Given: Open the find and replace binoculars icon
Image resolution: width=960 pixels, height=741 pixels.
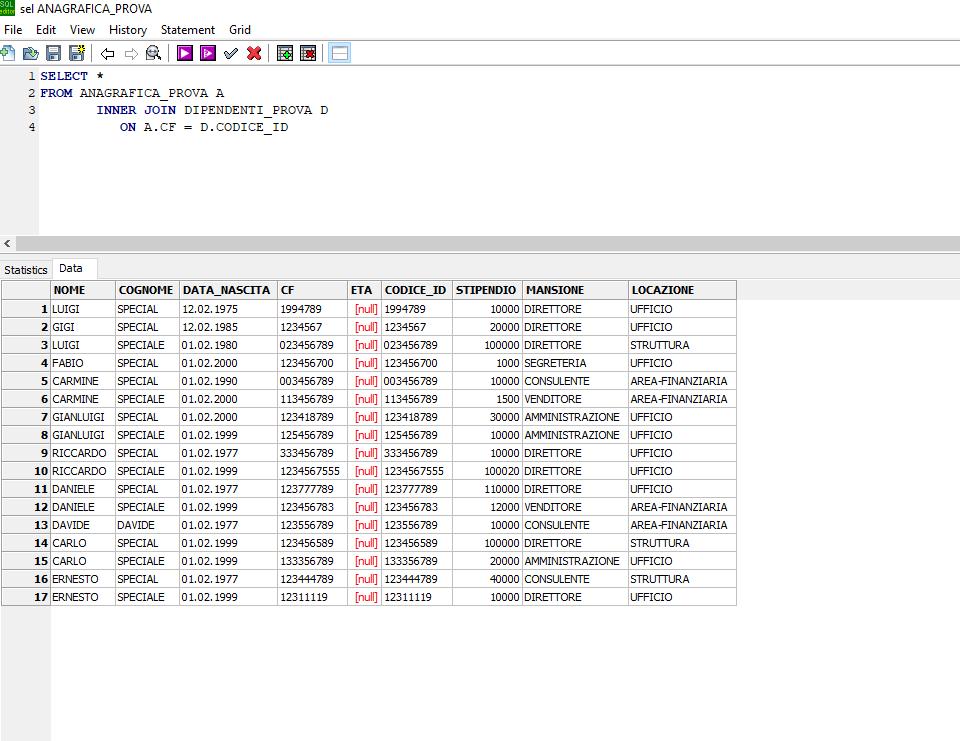Looking at the screenshot, I should pyautogui.click(x=154, y=53).
